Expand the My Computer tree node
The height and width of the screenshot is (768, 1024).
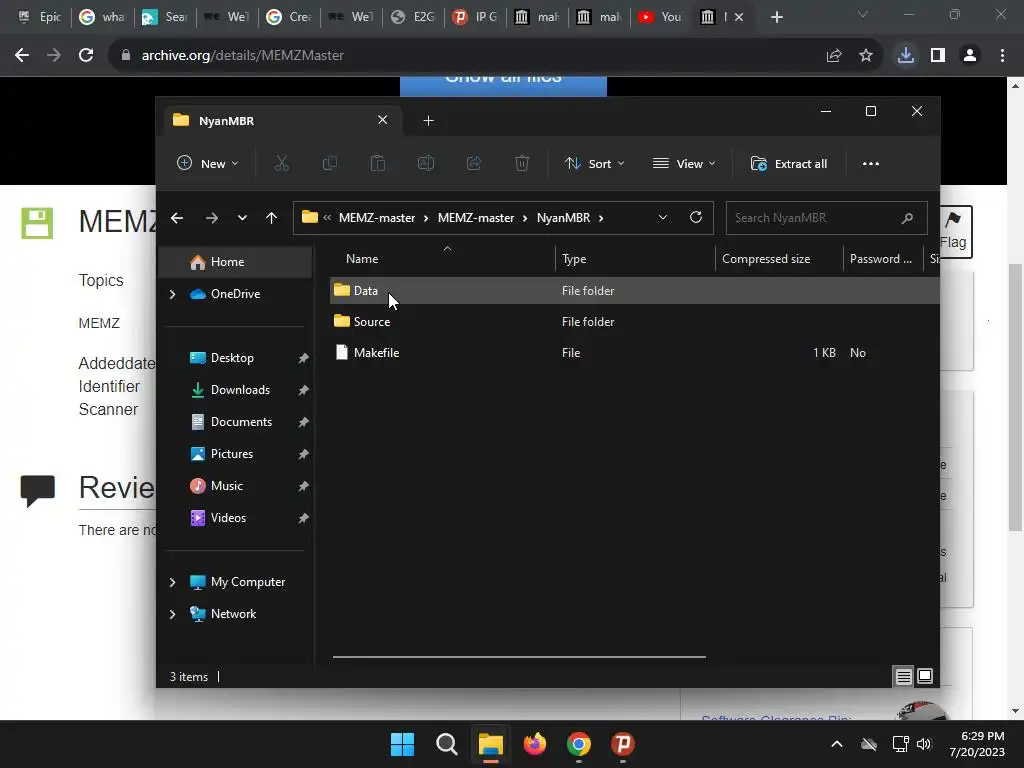[172, 582]
